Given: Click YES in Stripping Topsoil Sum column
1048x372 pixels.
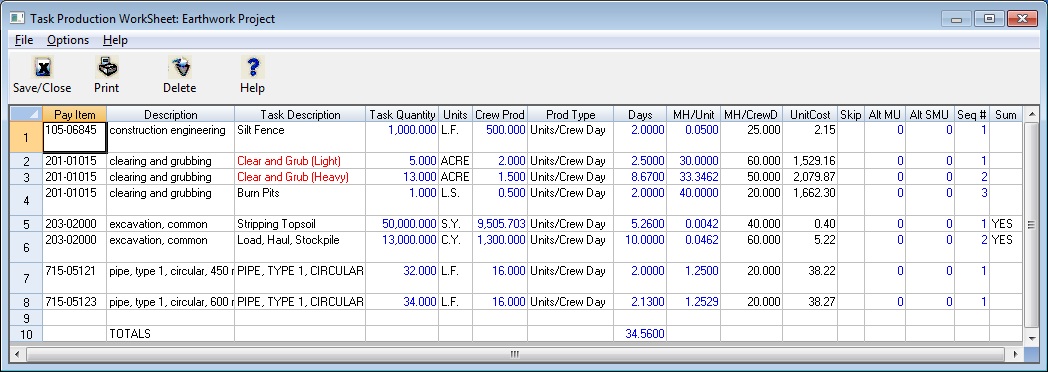Looking at the screenshot, I should [x=1005, y=224].
